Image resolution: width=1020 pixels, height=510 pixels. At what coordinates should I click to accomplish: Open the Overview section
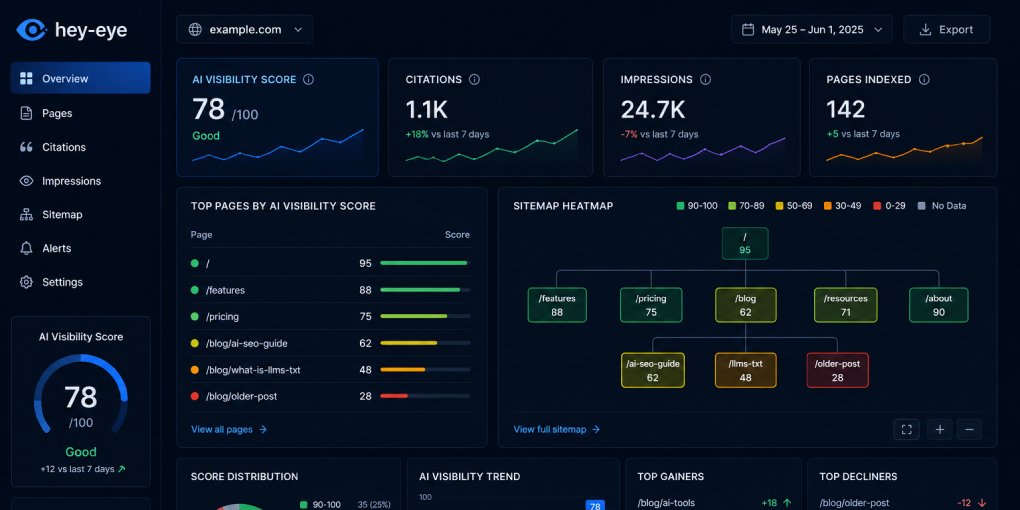coord(81,78)
